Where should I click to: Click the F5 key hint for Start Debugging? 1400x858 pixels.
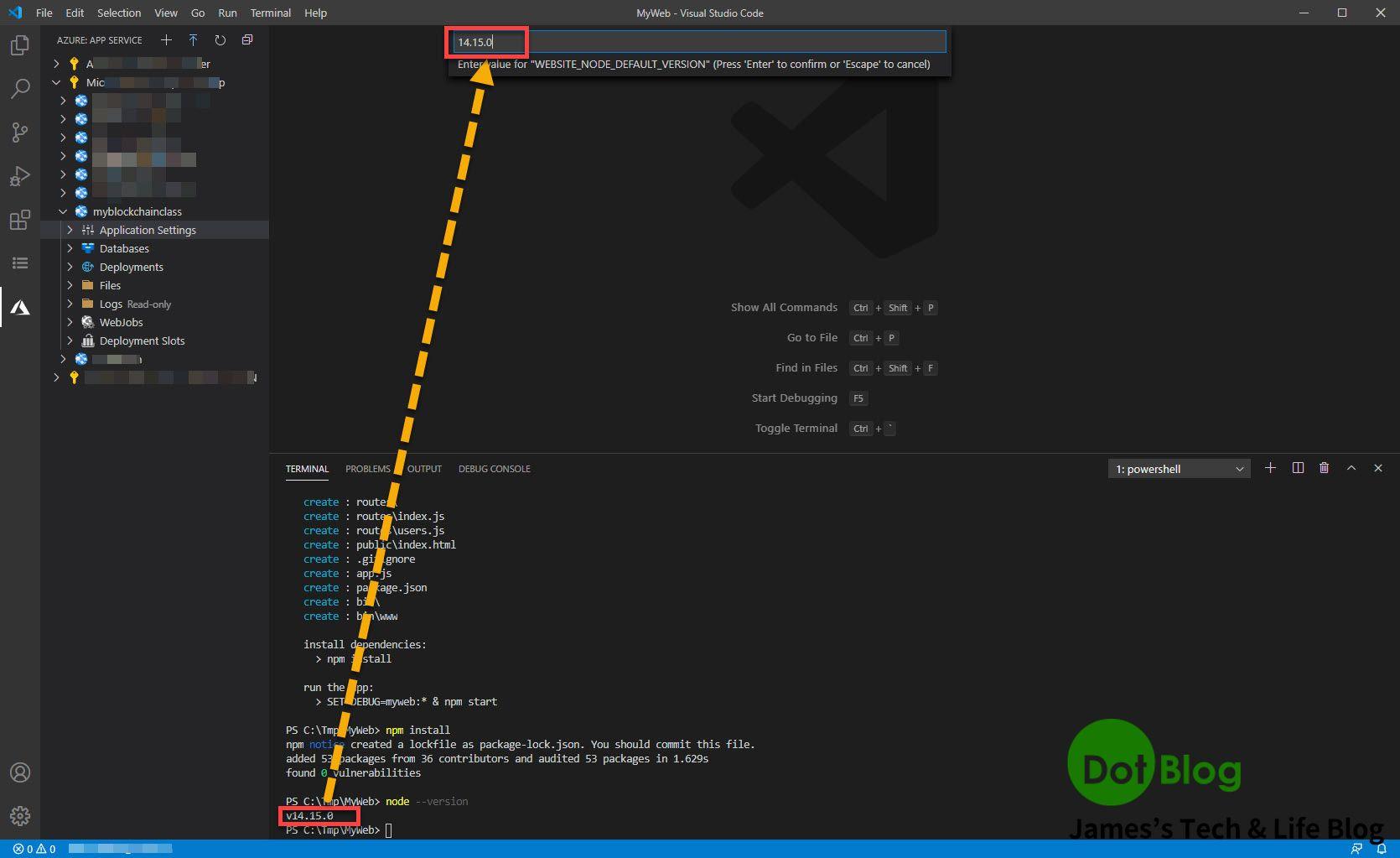pos(858,398)
